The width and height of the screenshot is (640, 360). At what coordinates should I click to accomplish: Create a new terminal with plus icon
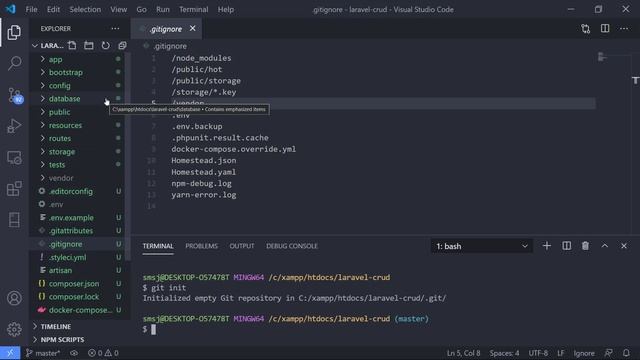(x=547, y=246)
